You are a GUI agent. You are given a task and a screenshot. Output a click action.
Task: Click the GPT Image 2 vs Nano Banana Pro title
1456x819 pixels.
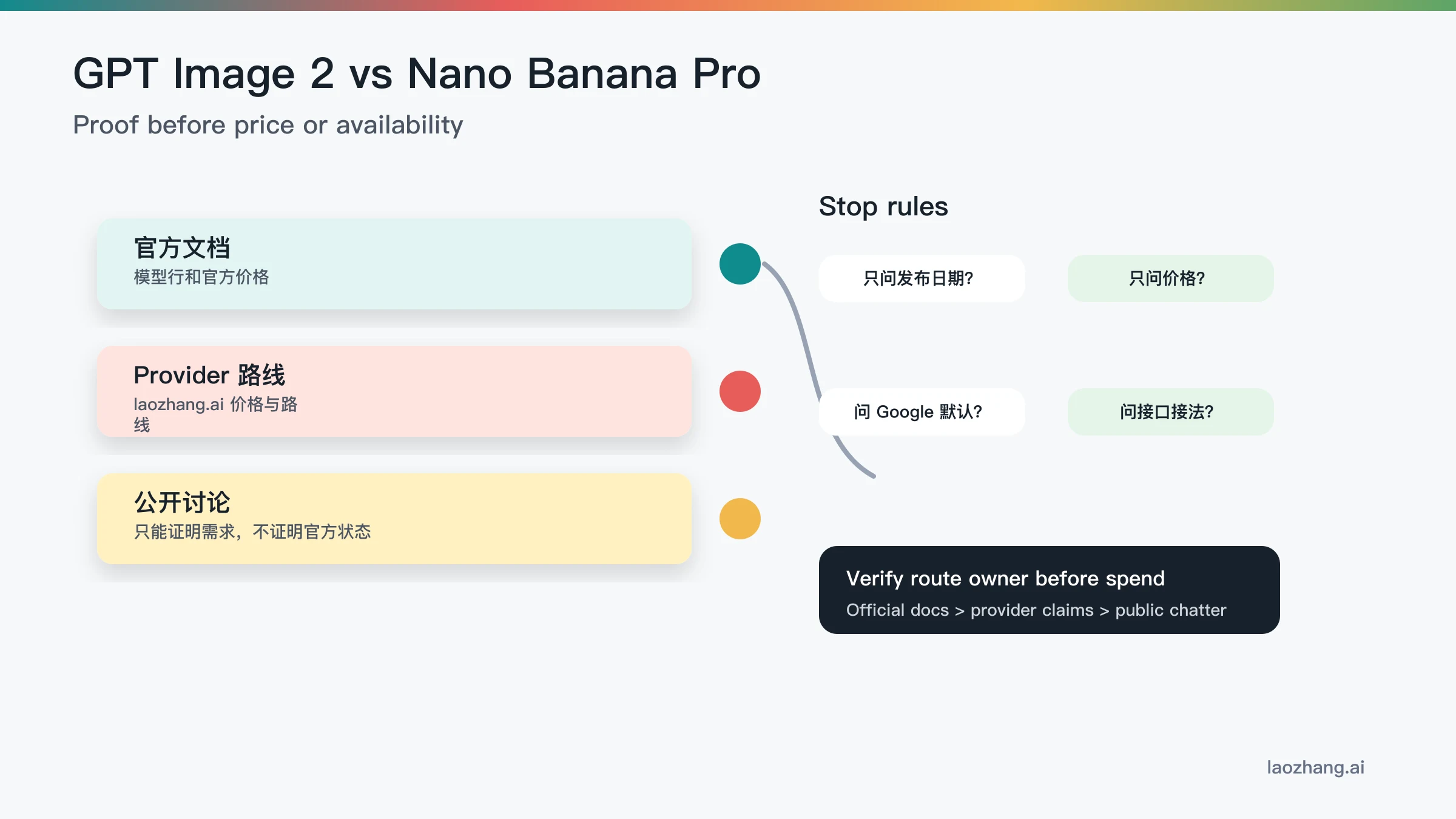(x=417, y=74)
